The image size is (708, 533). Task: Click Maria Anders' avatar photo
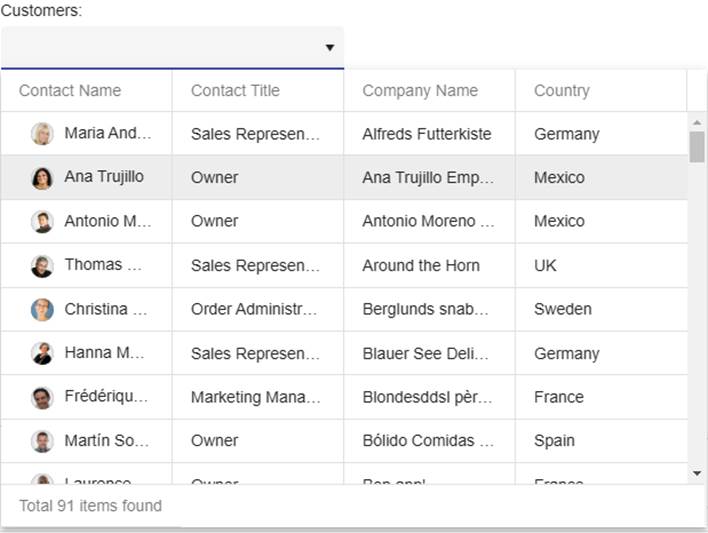(42, 134)
